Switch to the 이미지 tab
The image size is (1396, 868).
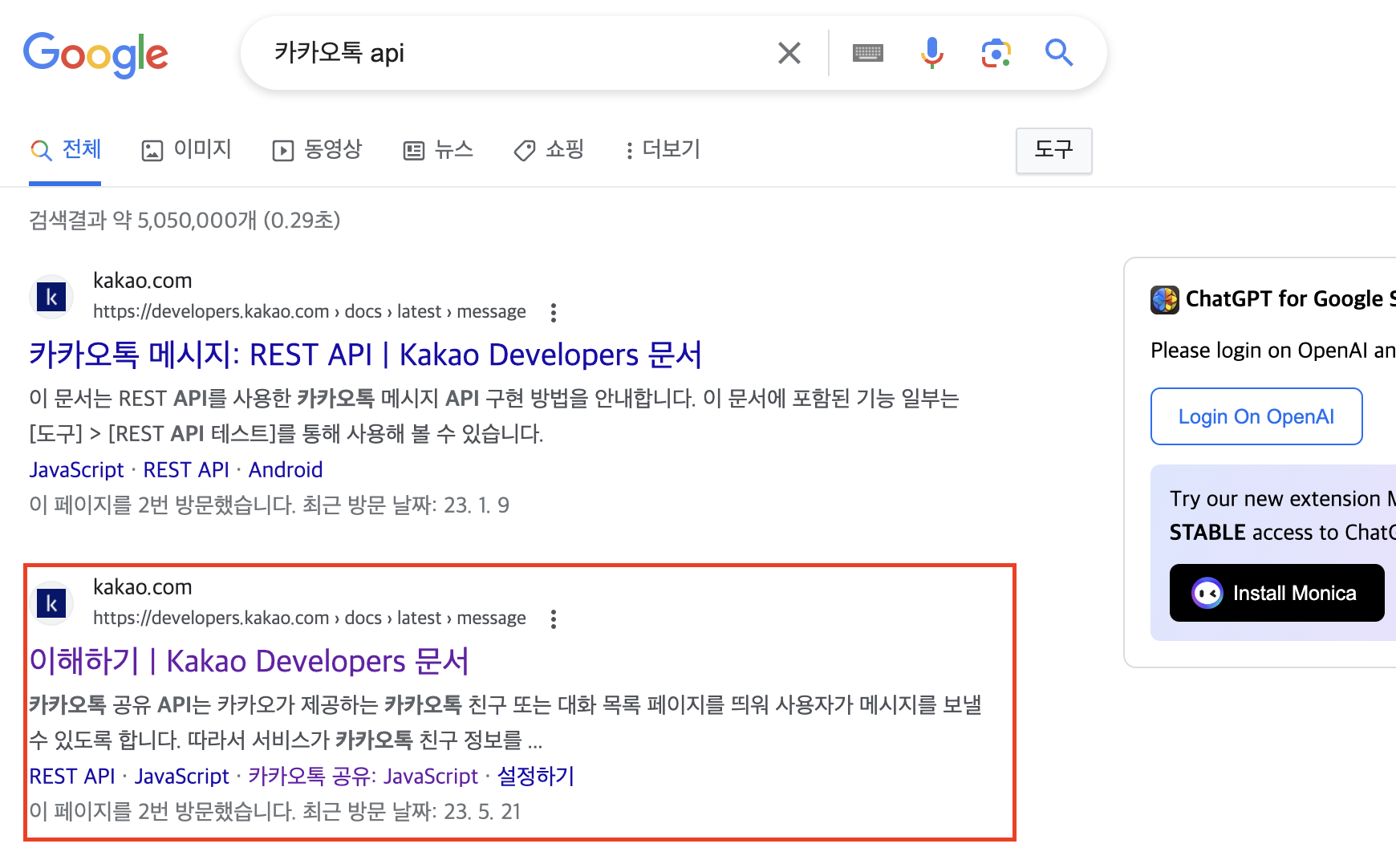point(186,150)
